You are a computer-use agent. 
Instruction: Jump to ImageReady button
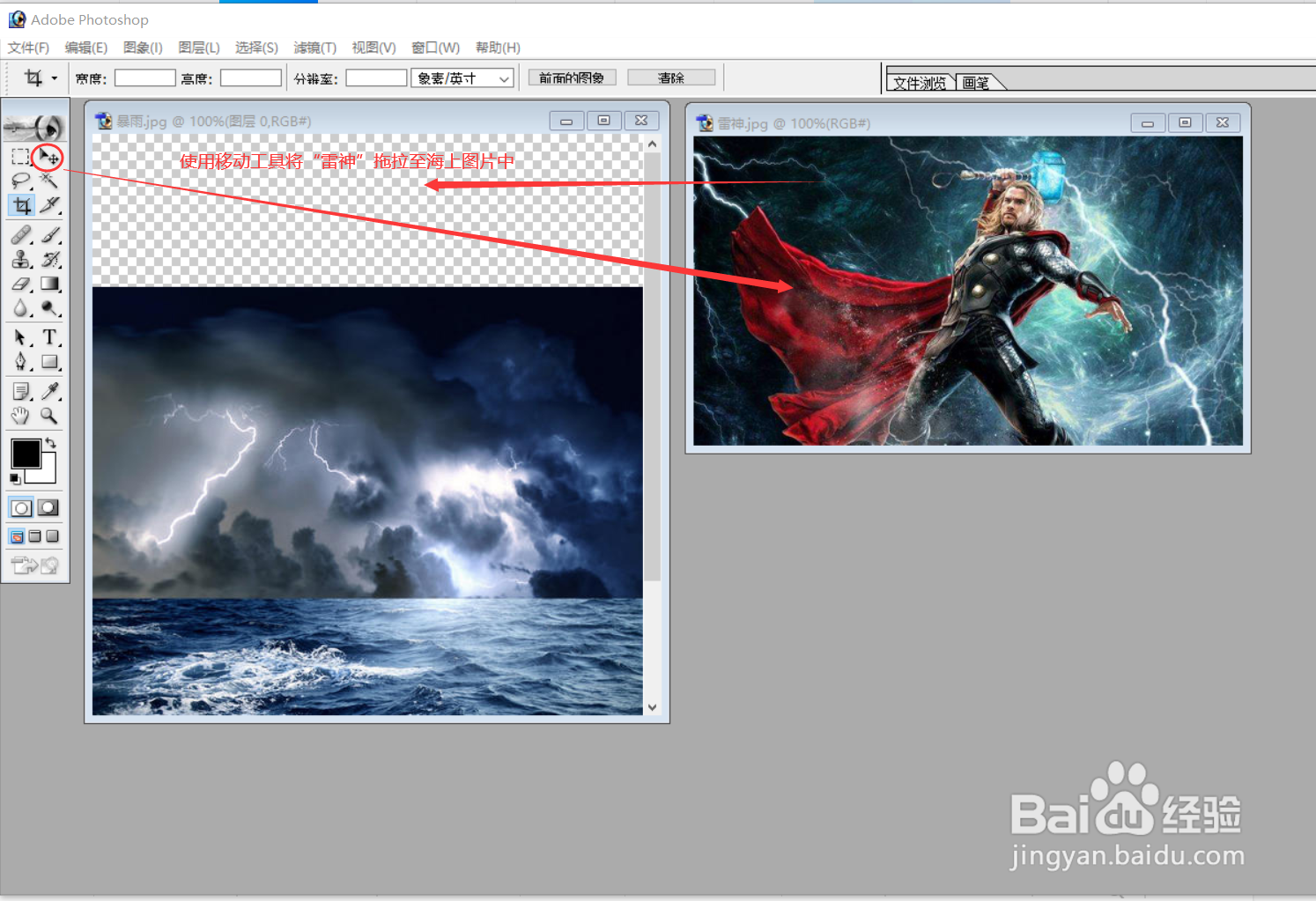[34, 565]
